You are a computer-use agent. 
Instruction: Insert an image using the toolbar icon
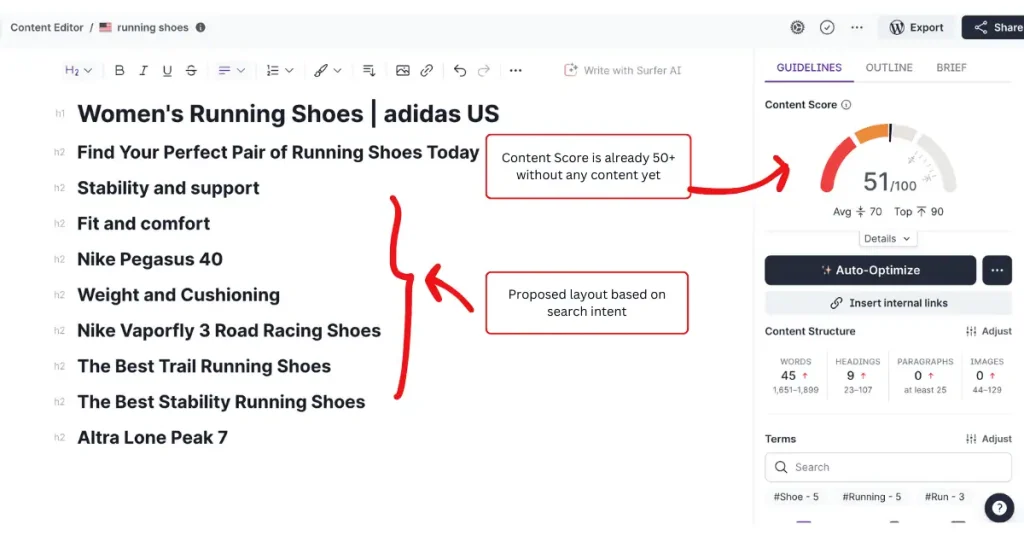click(403, 71)
